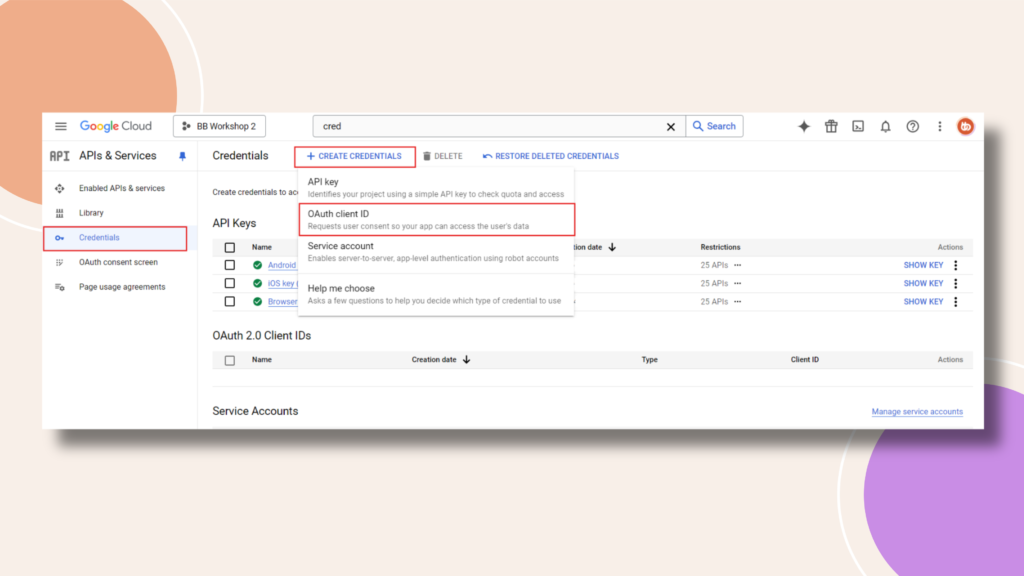
Task: Click the Enabled APIs & services icon
Action: click(x=59, y=189)
